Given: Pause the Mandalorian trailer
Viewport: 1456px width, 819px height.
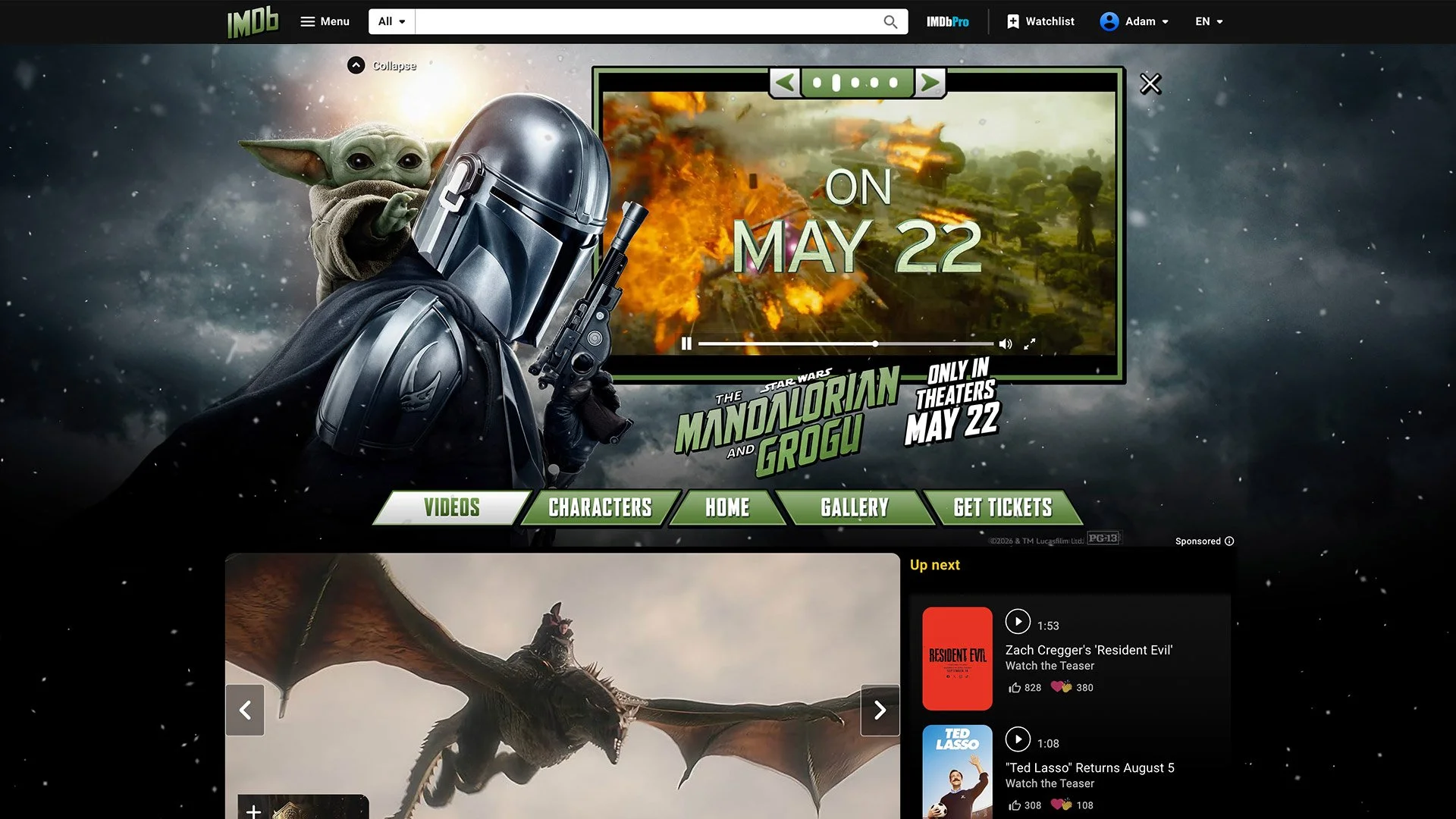Looking at the screenshot, I should click(686, 344).
